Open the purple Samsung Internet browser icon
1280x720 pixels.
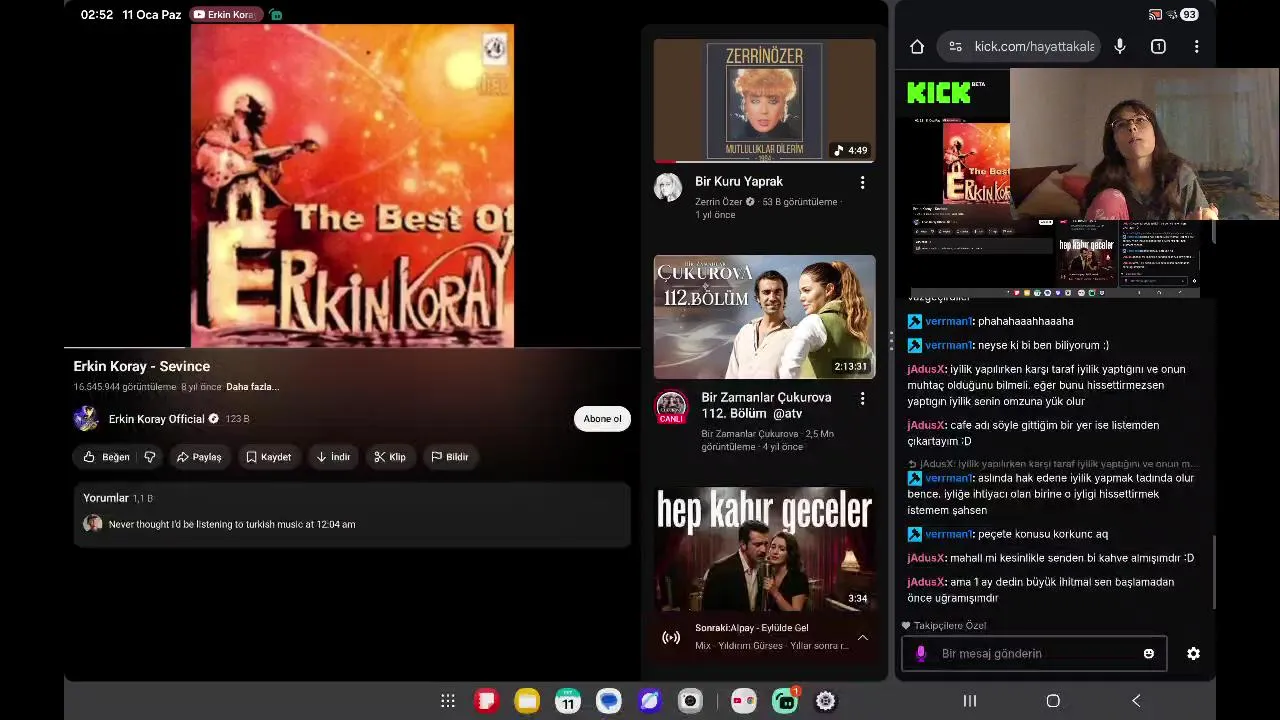[650, 701]
